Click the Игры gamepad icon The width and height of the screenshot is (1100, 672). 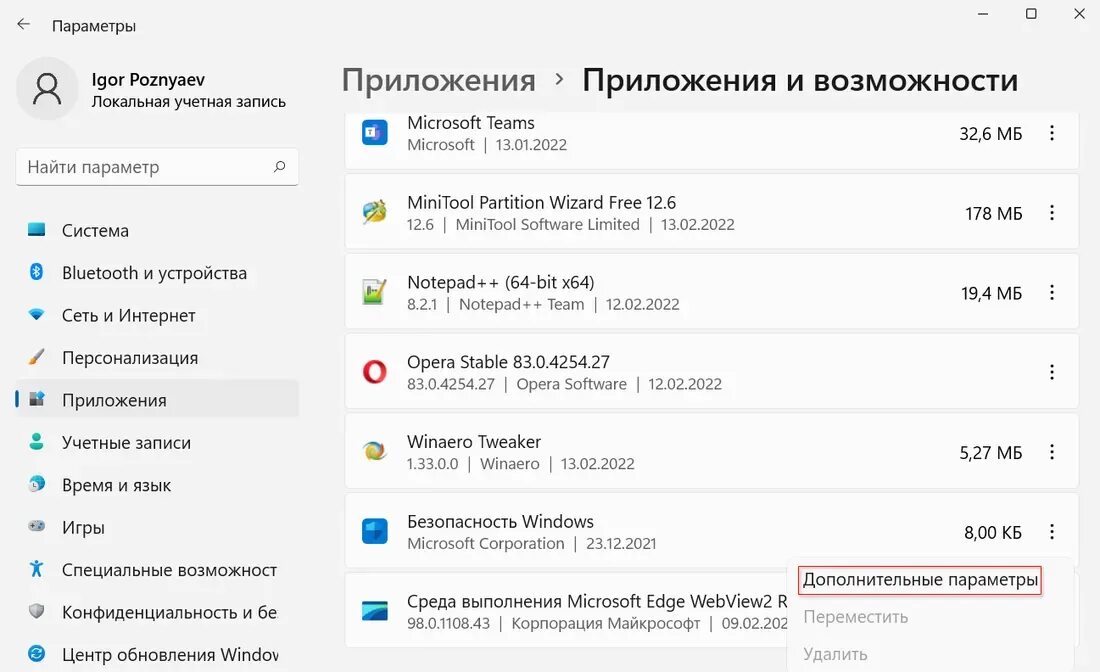pyautogui.click(x=36, y=526)
